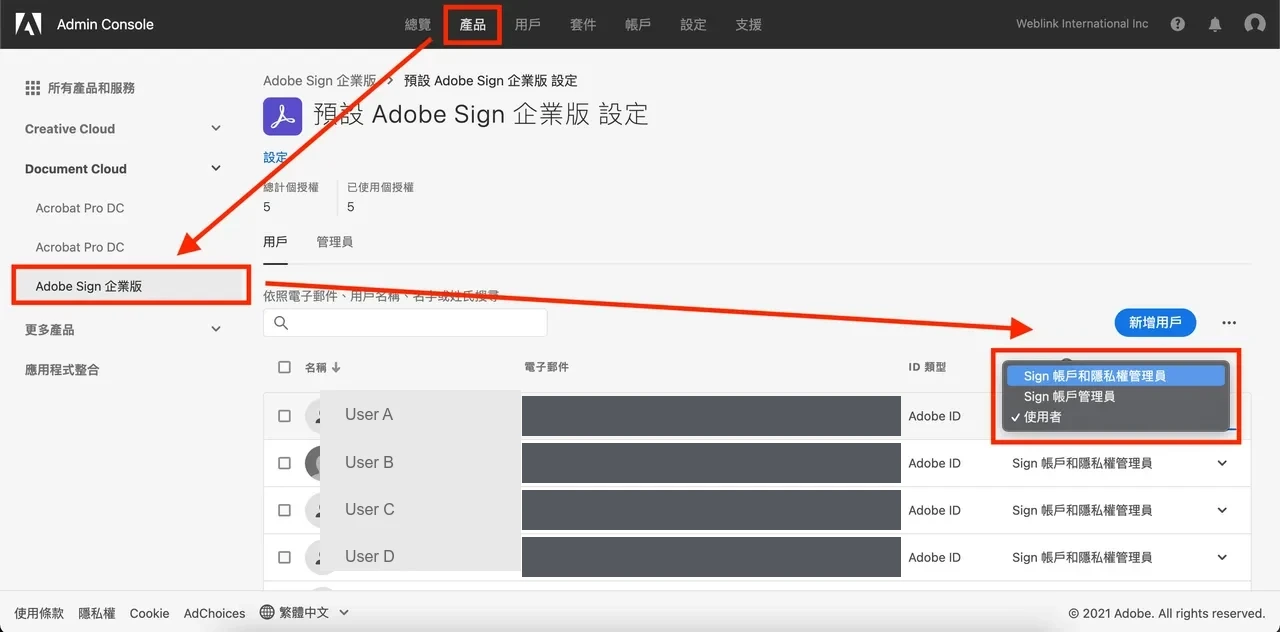This screenshot has width=1280, height=632.
Task: Click the search magnifier icon
Action: [281, 323]
